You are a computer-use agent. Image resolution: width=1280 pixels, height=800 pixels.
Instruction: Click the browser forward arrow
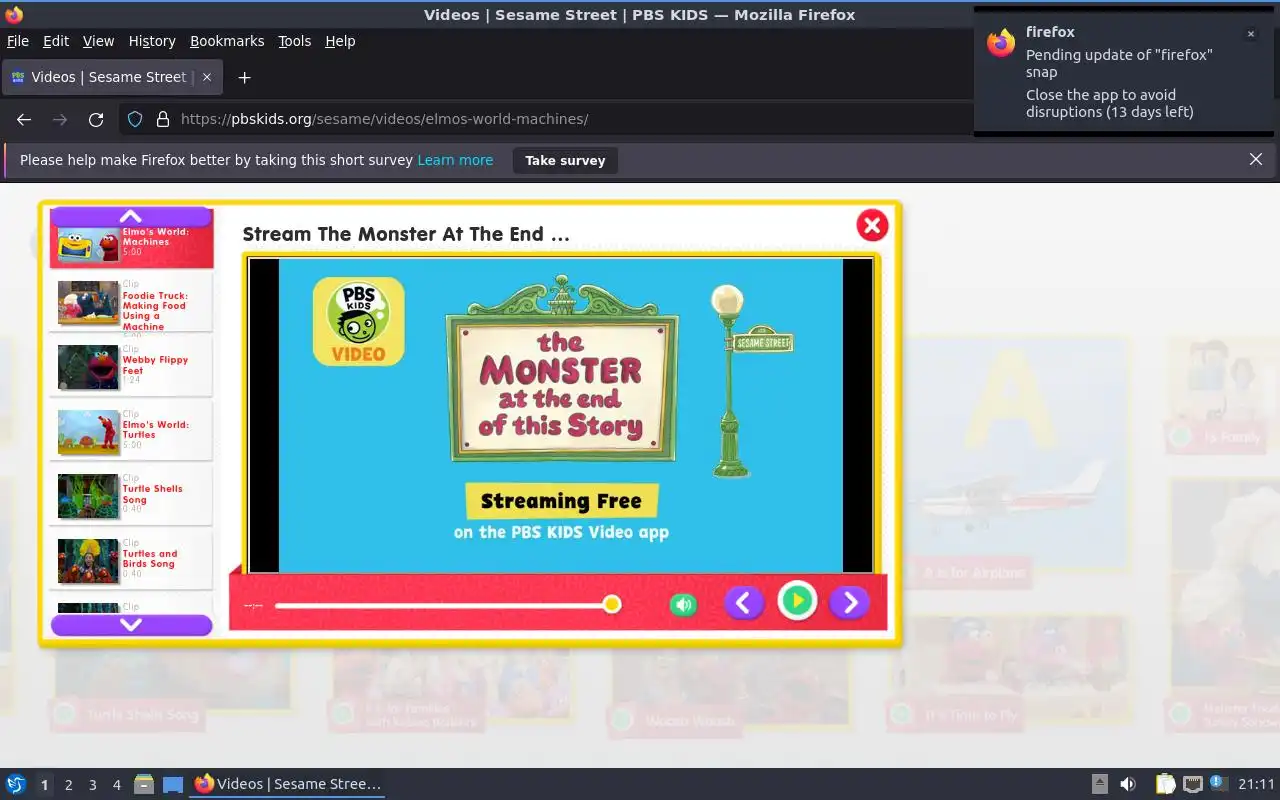(60, 119)
